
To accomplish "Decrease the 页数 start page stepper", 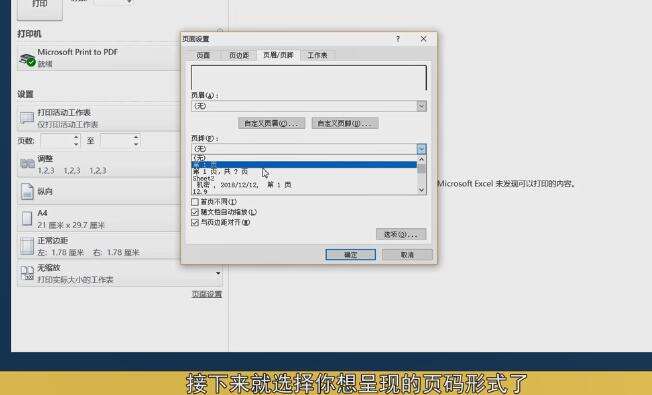I will coord(76,144).
